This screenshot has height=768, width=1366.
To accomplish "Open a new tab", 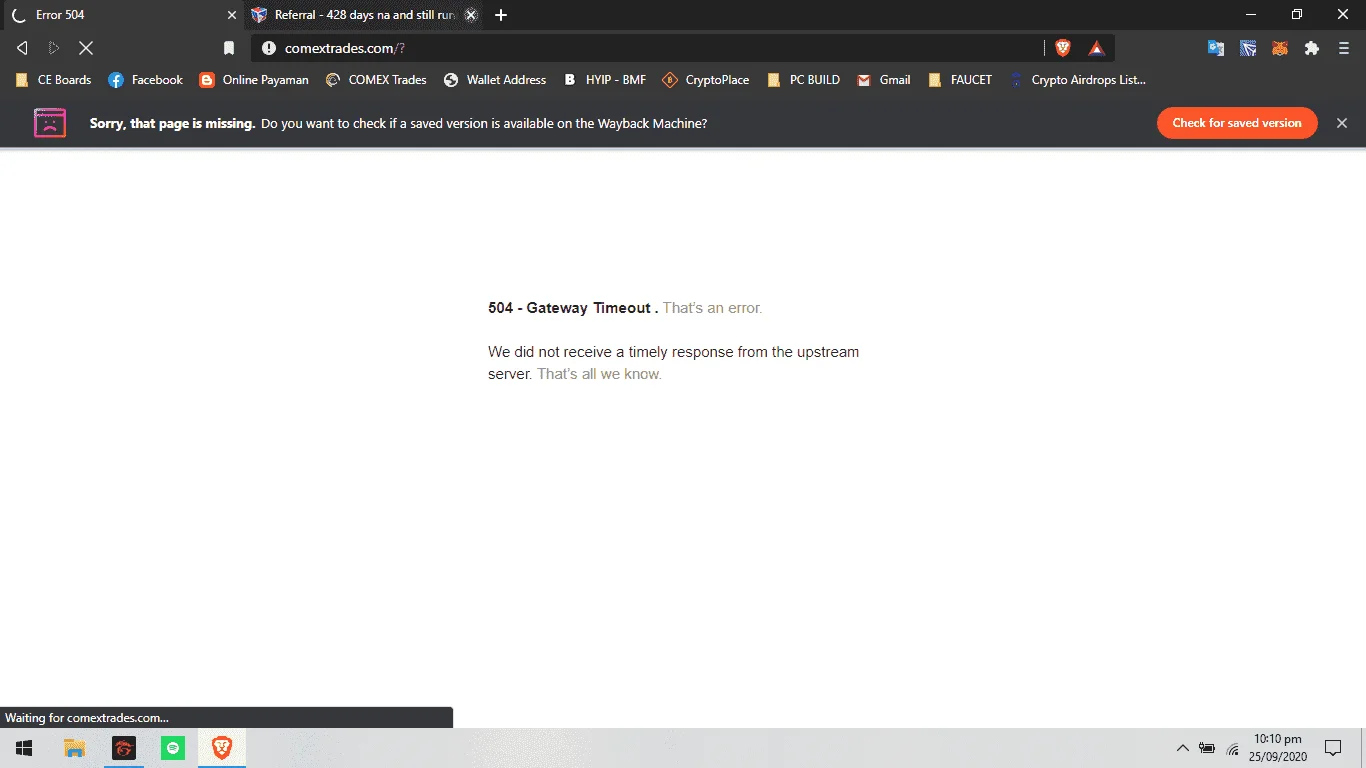I will 501,15.
